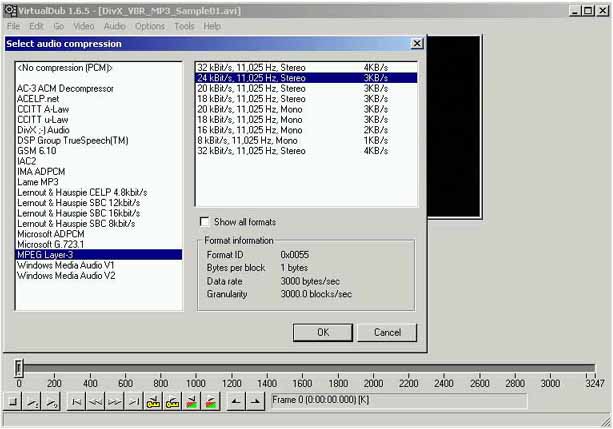Select Microsoft G.723.1 codec
Image resolution: width=613 pixels, height=429 pixels.
coord(99,244)
